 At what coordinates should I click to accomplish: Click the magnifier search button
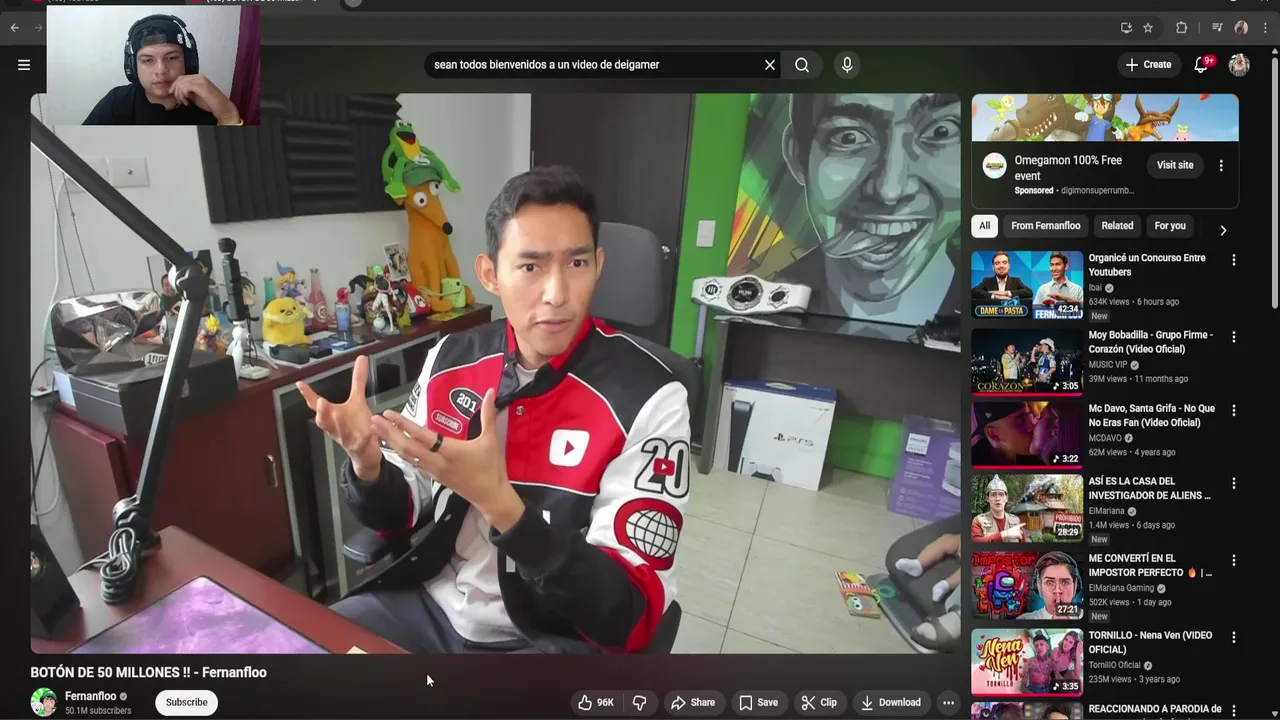coord(802,65)
